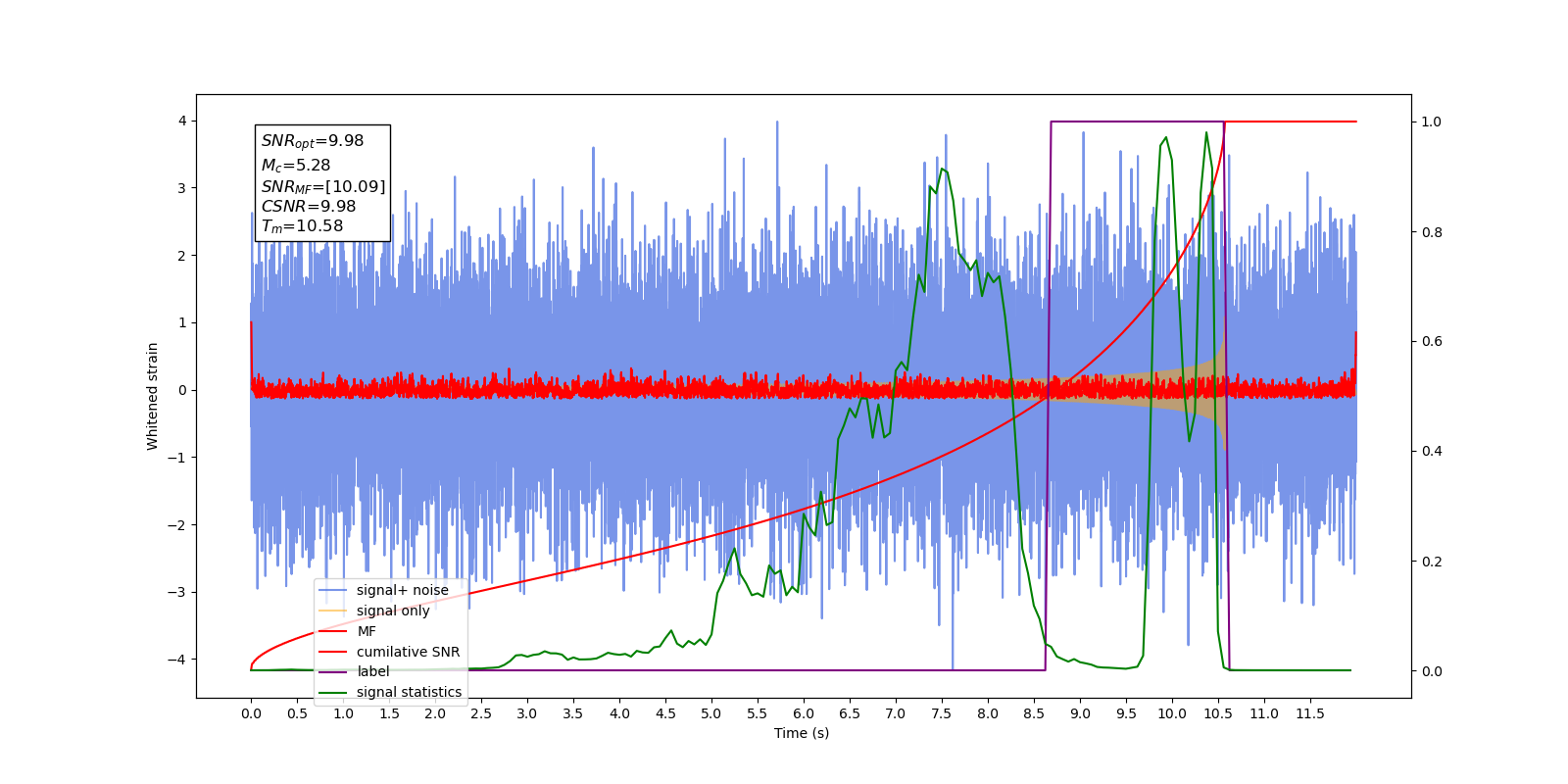Click the 11.5 tick on the time axis
This screenshot has width=1568, height=784.
point(1310,713)
